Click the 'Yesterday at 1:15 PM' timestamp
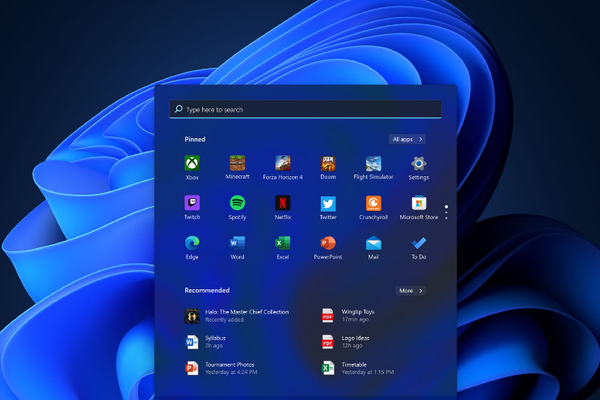This screenshot has height=400, width=600. pyautogui.click(x=368, y=372)
